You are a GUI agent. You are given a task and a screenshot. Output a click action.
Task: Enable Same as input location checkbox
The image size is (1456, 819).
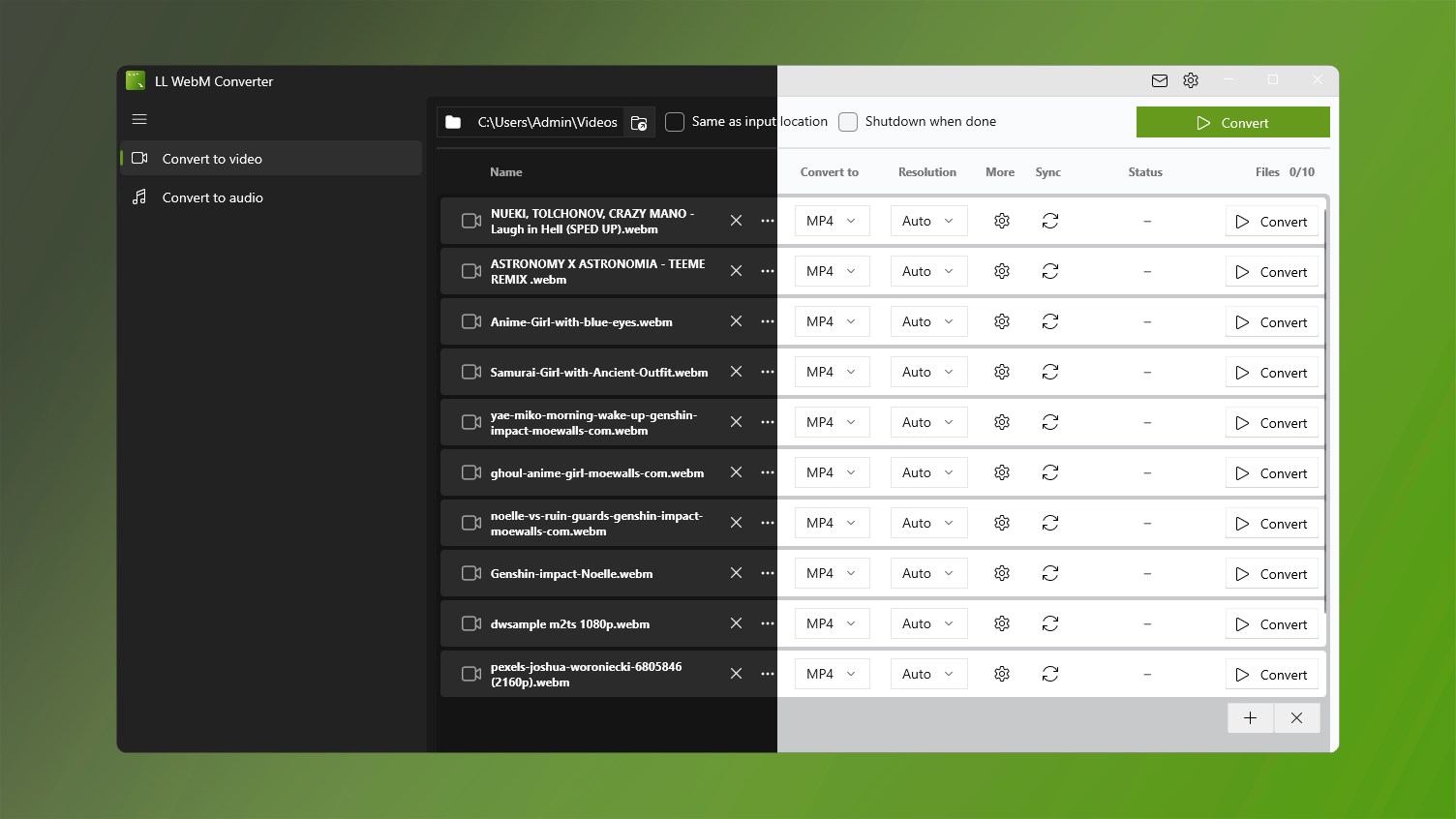(x=675, y=122)
